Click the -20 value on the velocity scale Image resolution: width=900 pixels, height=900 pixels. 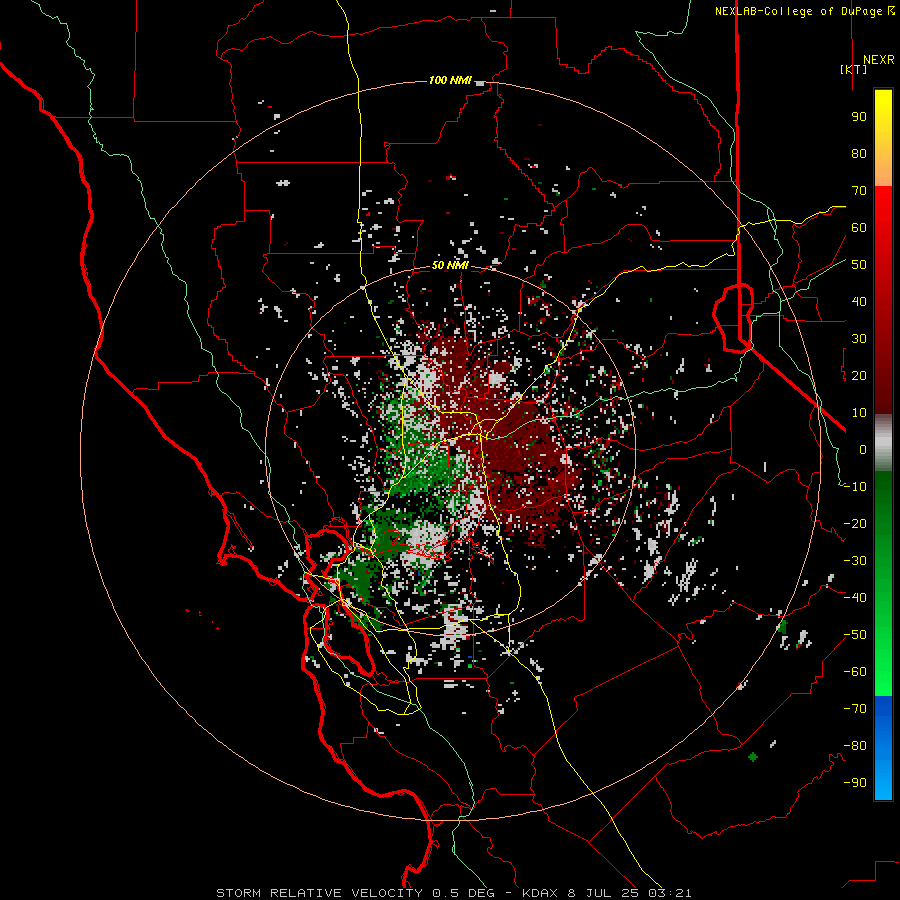pos(855,524)
